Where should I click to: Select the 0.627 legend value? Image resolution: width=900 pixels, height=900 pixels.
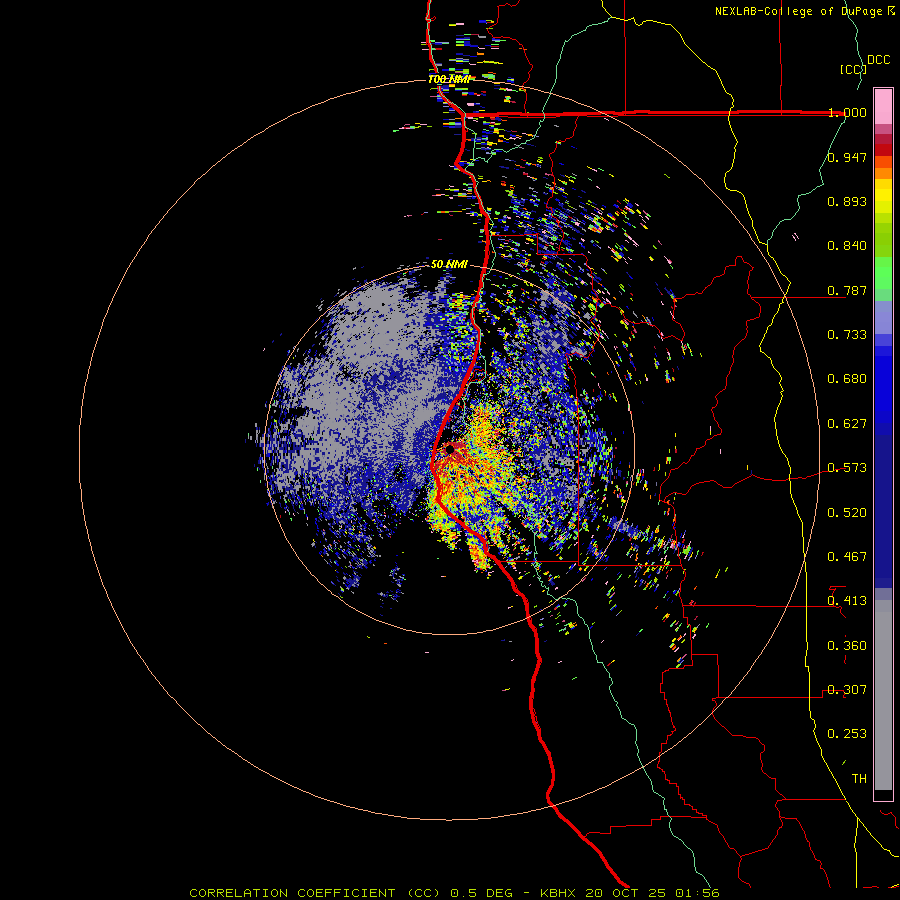(847, 424)
